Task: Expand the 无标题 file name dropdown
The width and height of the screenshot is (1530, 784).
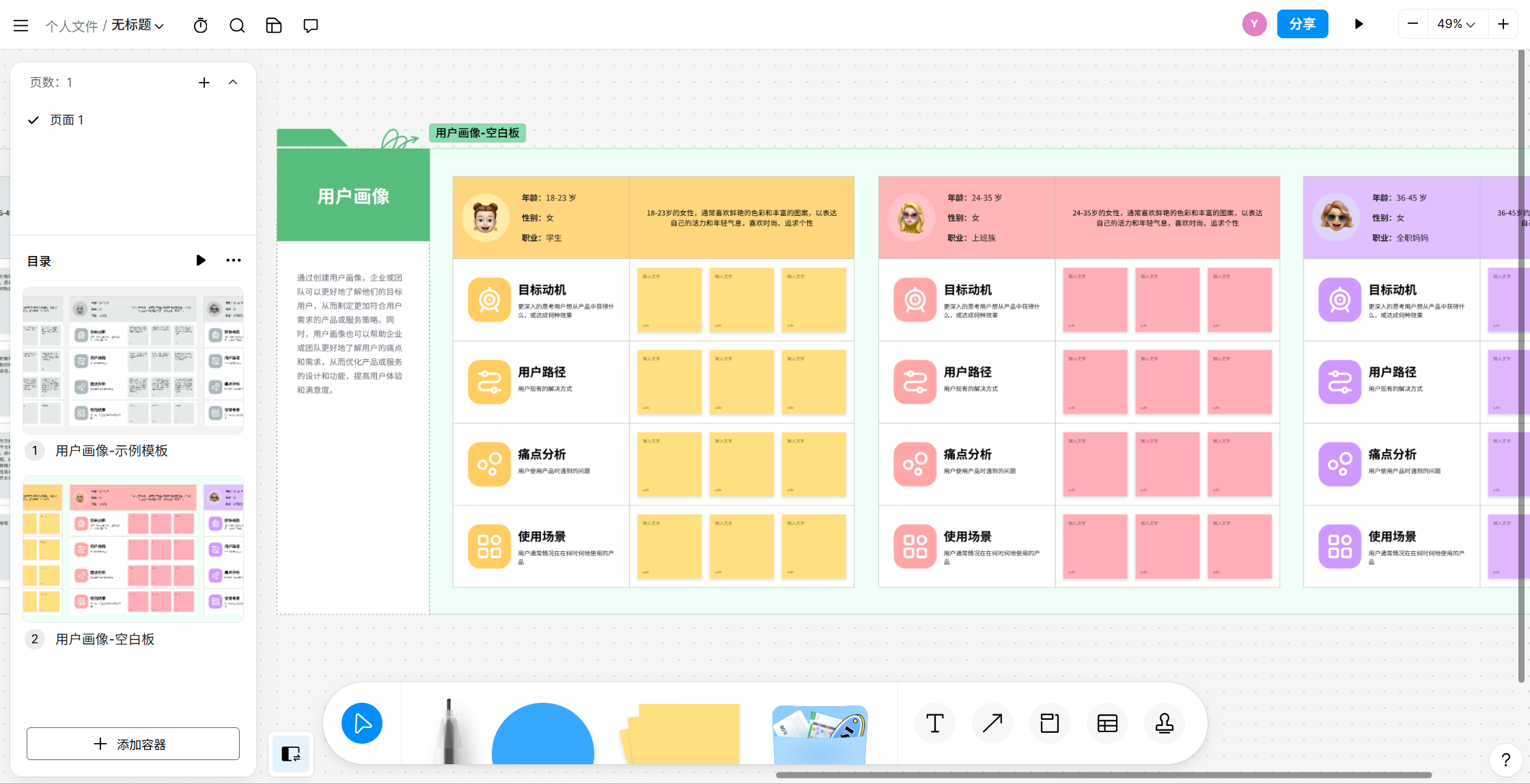Action: tap(137, 25)
